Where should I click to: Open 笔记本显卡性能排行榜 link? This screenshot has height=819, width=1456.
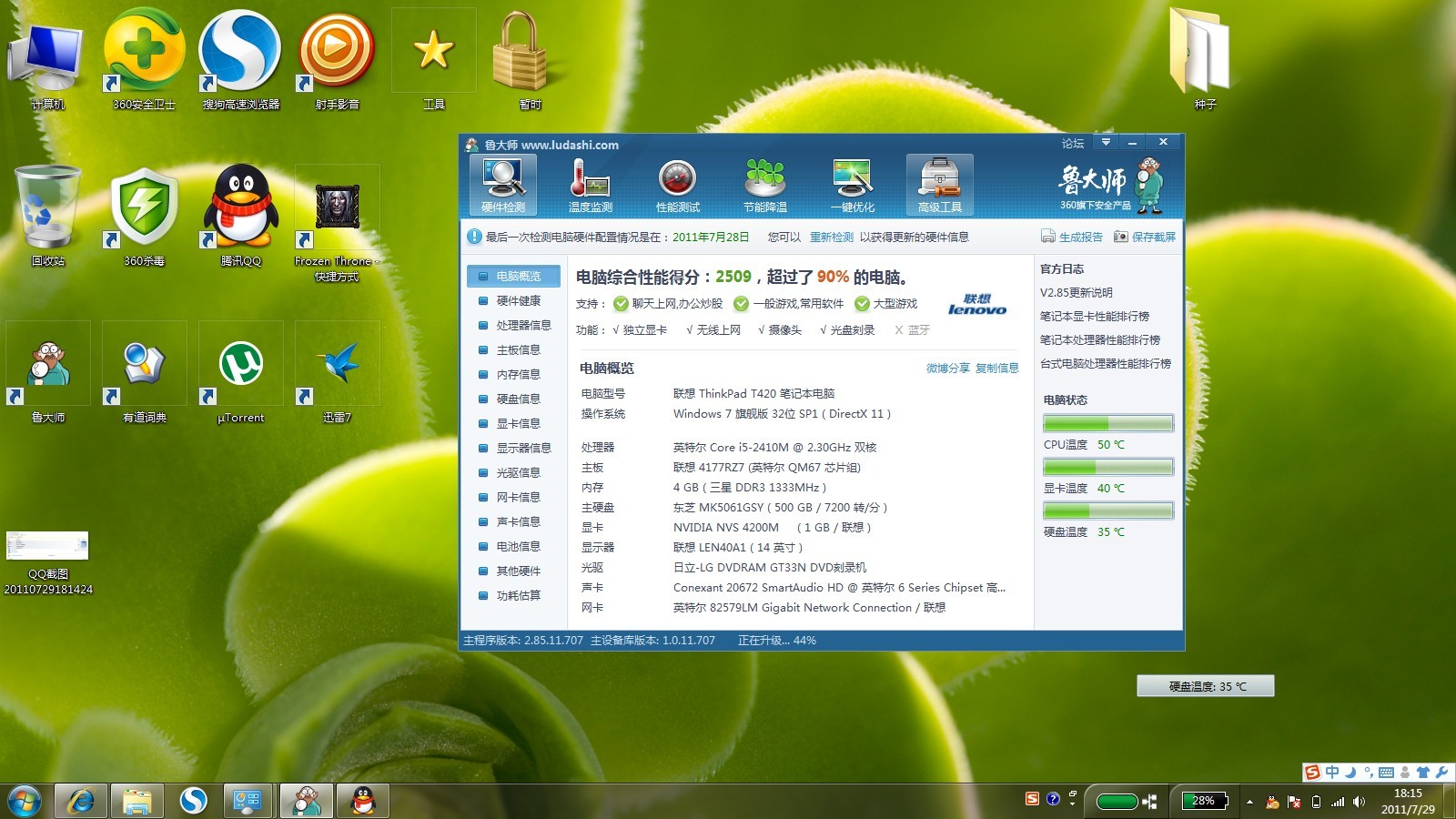(1095, 316)
